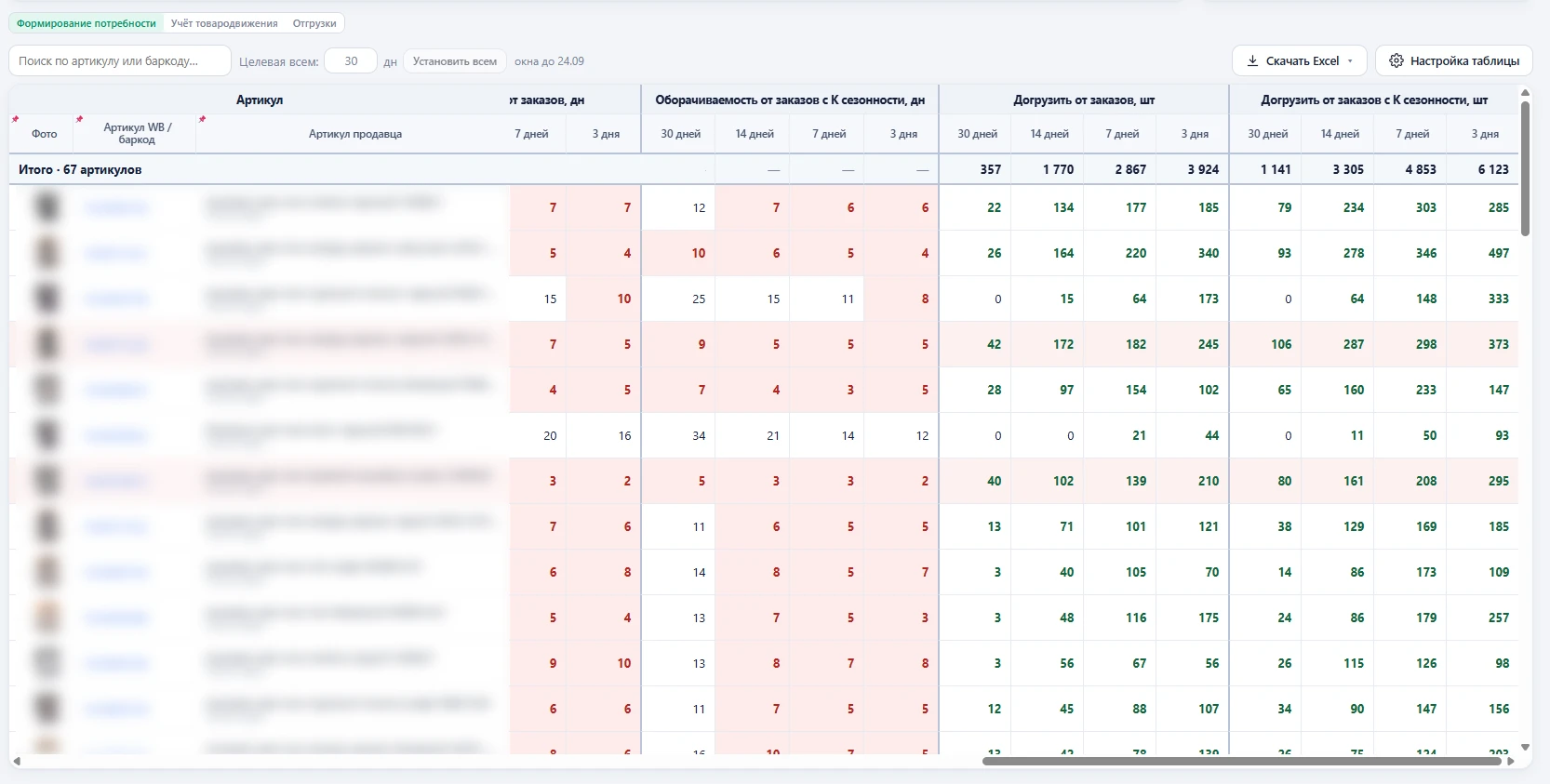This screenshot has width=1550, height=784.
Task: Click the totals cell showing 357
Action: point(976,169)
